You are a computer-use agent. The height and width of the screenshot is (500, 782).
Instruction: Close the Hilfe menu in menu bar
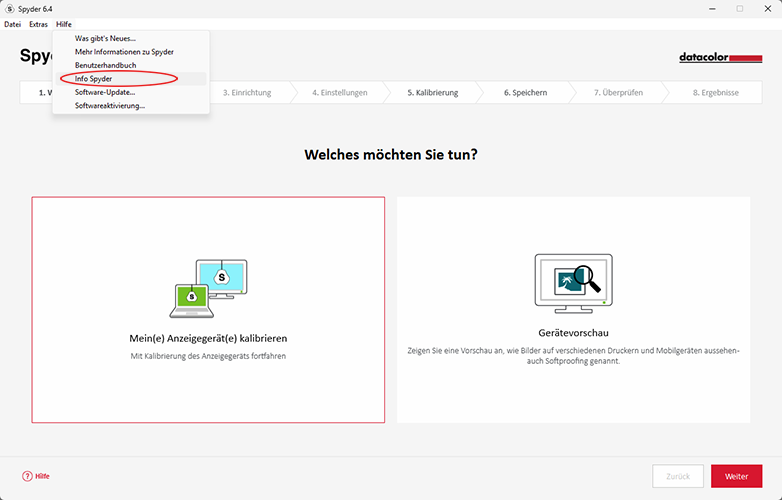coord(64,24)
